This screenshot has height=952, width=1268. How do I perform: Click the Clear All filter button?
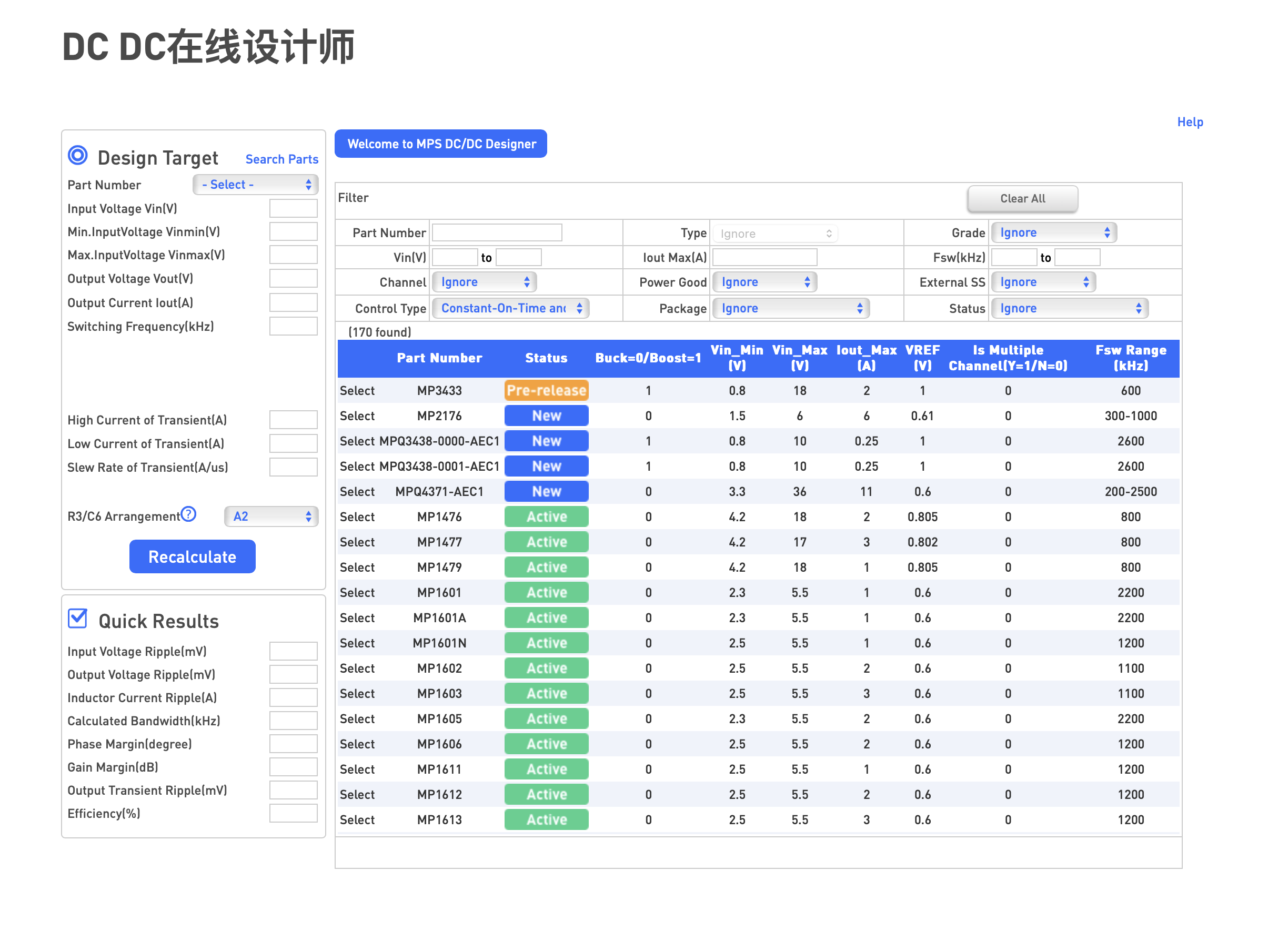1022,199
